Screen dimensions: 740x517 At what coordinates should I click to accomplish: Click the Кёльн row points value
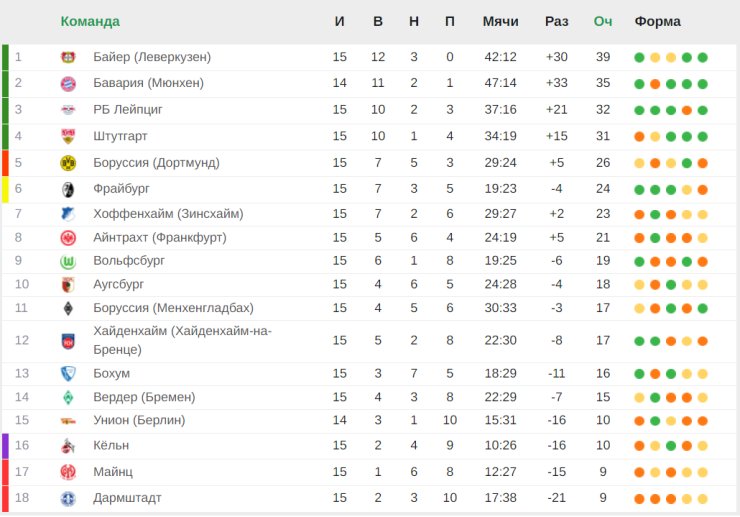tap(603, 445)
